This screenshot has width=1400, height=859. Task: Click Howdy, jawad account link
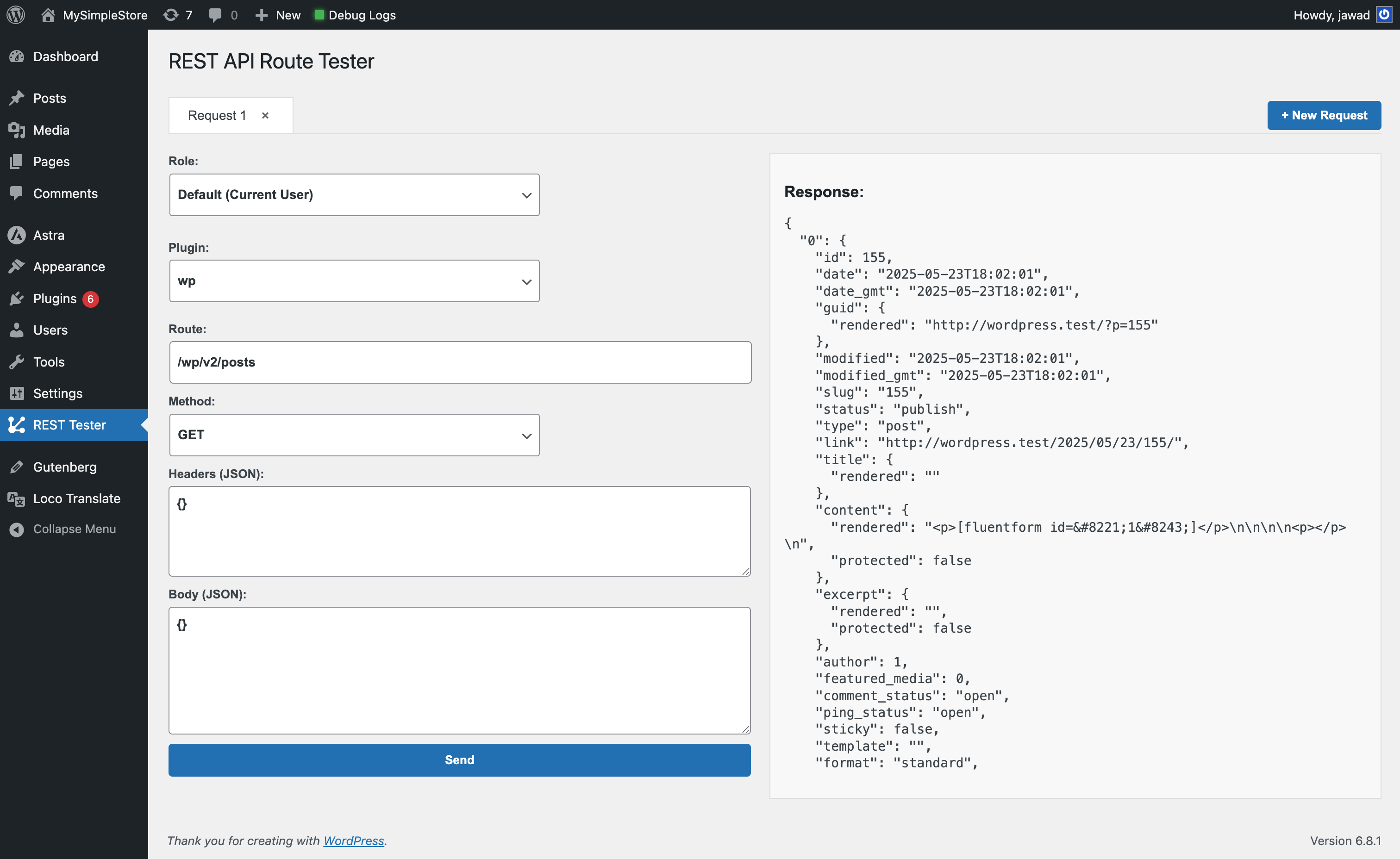1331,15
